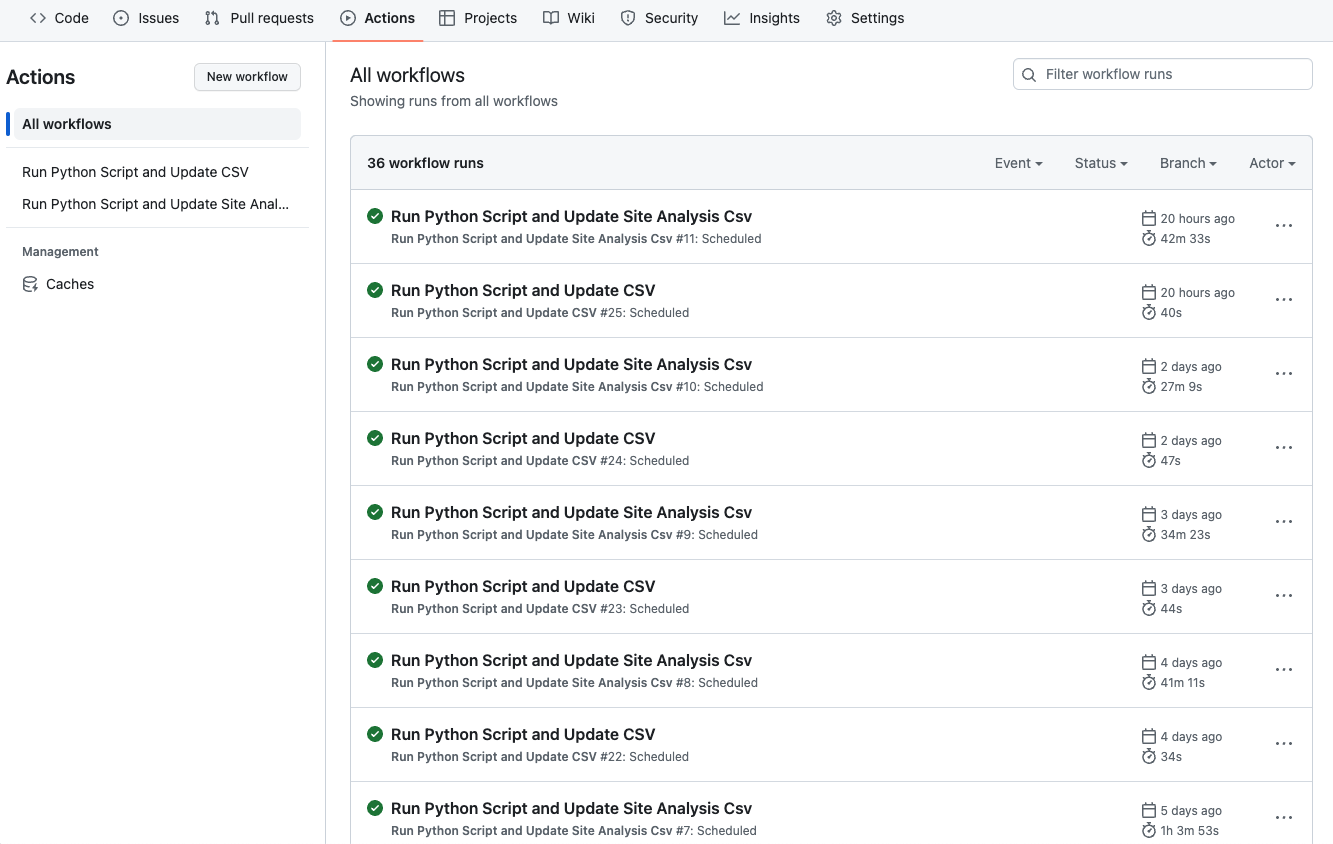Expand the Event filter dropdown
The height and width of the screenshot is (844, 1333).
(x=1018, y=163)
